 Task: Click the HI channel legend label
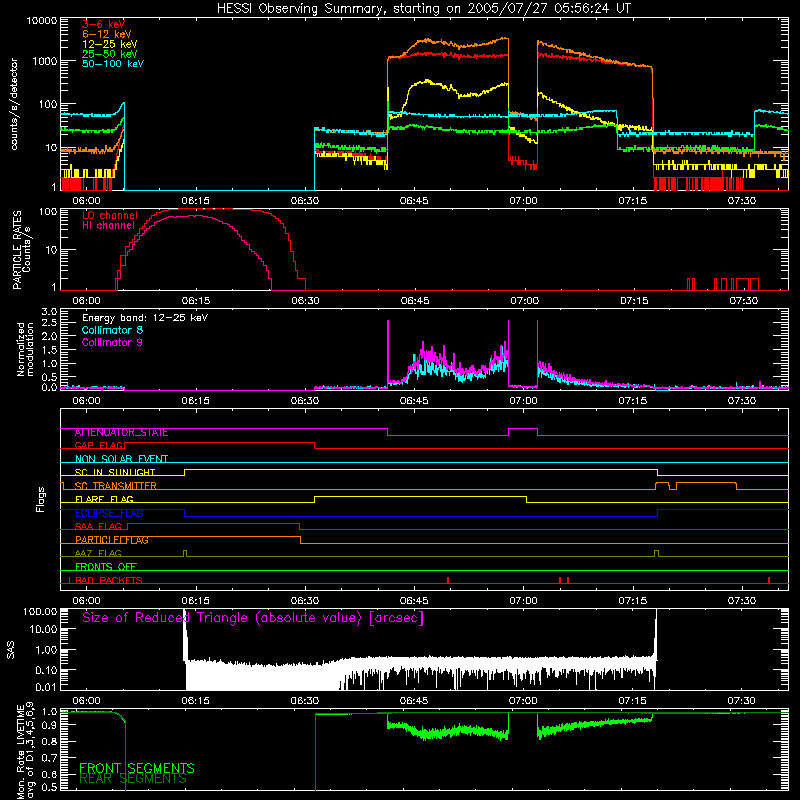pos(108,225)
